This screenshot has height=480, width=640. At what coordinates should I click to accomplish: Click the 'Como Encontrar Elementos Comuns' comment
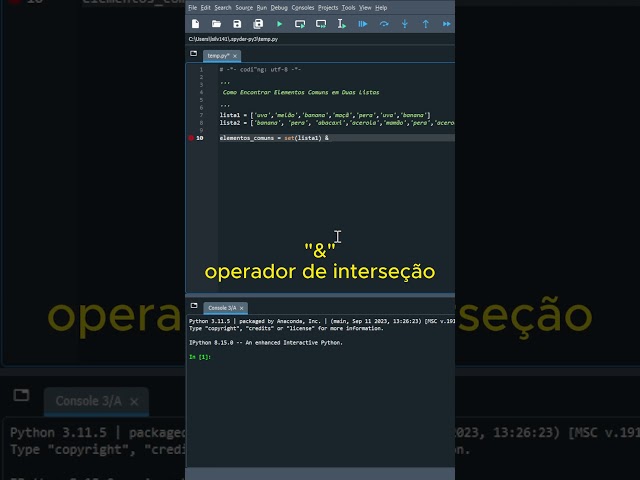pos(301,92)
